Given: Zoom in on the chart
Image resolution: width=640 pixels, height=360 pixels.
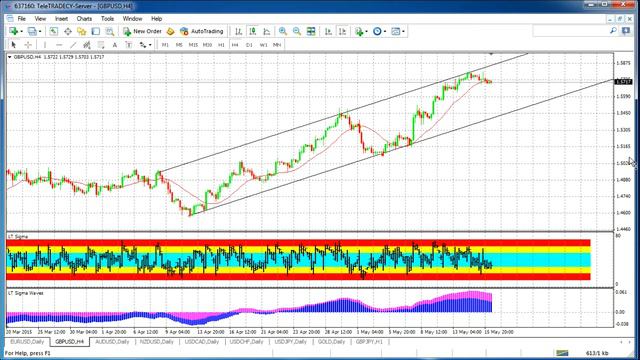Looking at the screenshot, I should click(282, 31).
